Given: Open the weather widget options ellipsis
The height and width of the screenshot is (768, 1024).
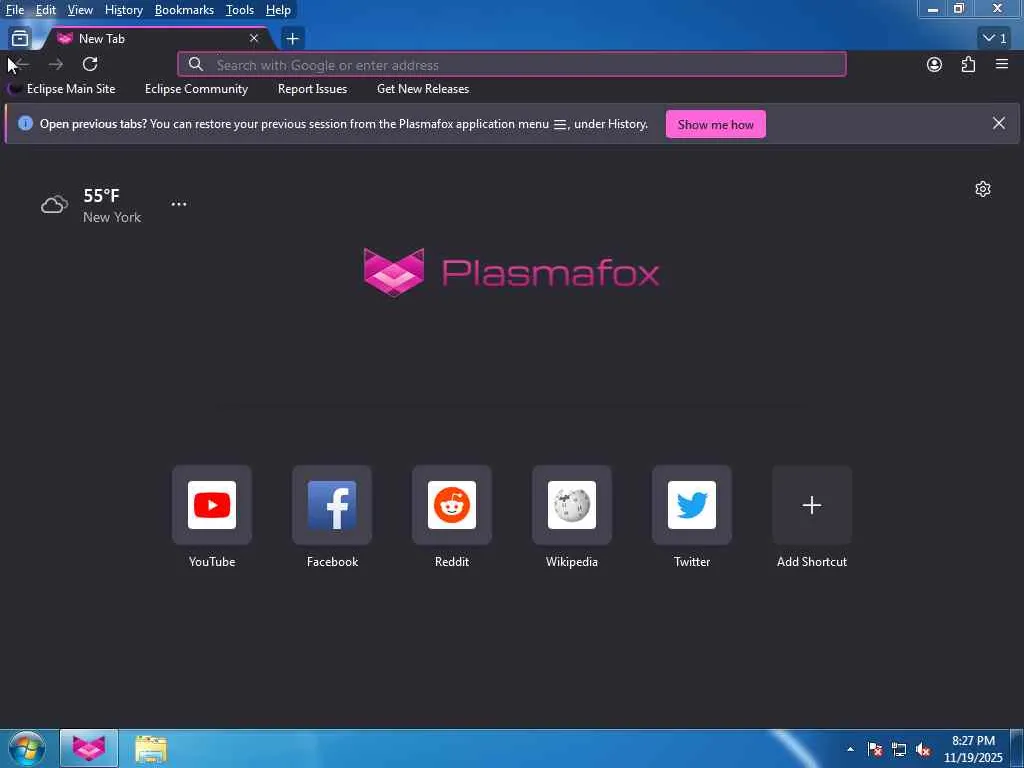Looking at the screenshot, I should click(x=179, y=204).
